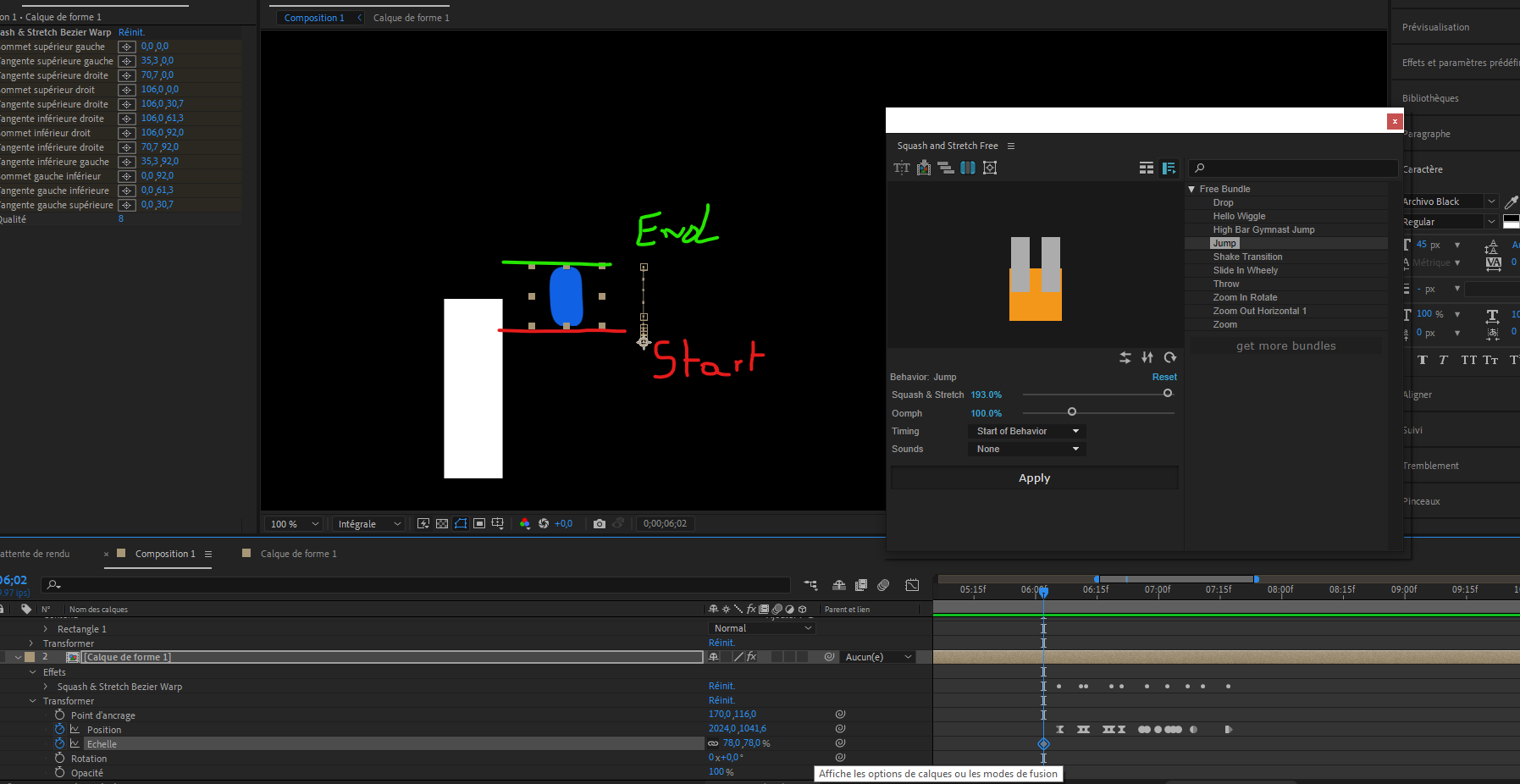Take a snapshot with the camera icon

(600, 523)
